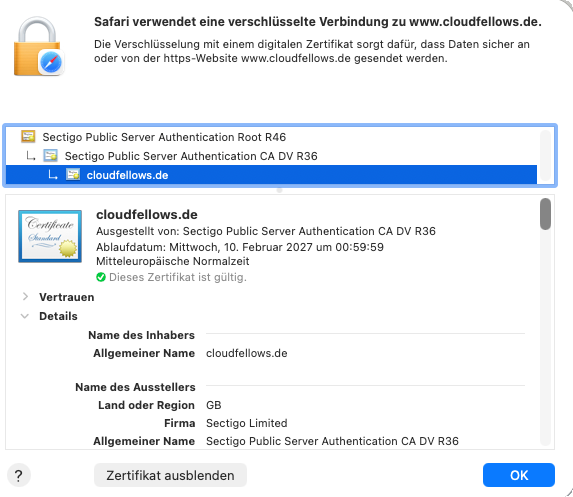This screenshot has width=573, height=497.
Task: Click the cloudfellows.de certificate title
Action: (x=147, y=215)
